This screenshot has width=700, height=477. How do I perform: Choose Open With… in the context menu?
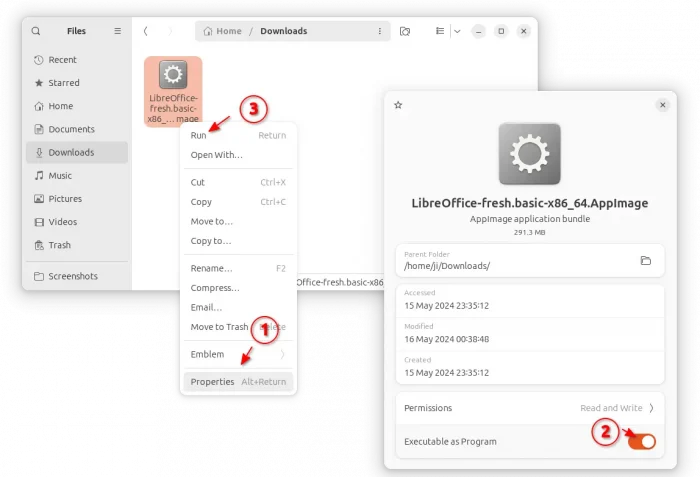click(216, 155)
